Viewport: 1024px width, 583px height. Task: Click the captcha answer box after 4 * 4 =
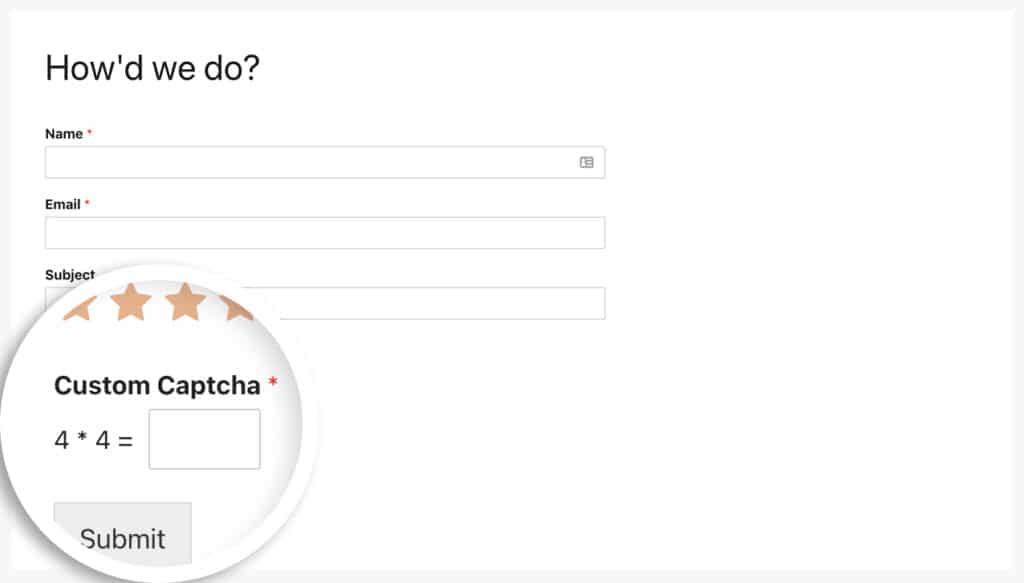click(x=204, y=439)
